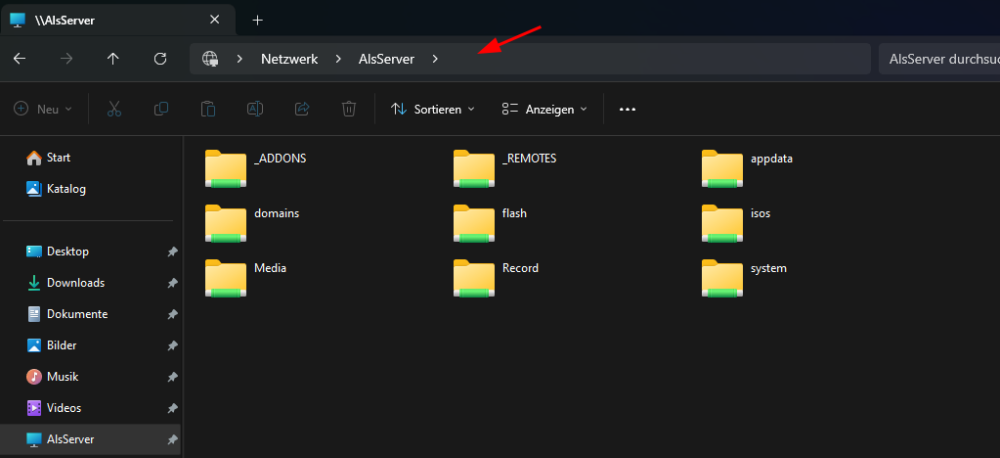Unpin Desktop using its pin icon
1000x458 pixels.
(x=172, y=252)
